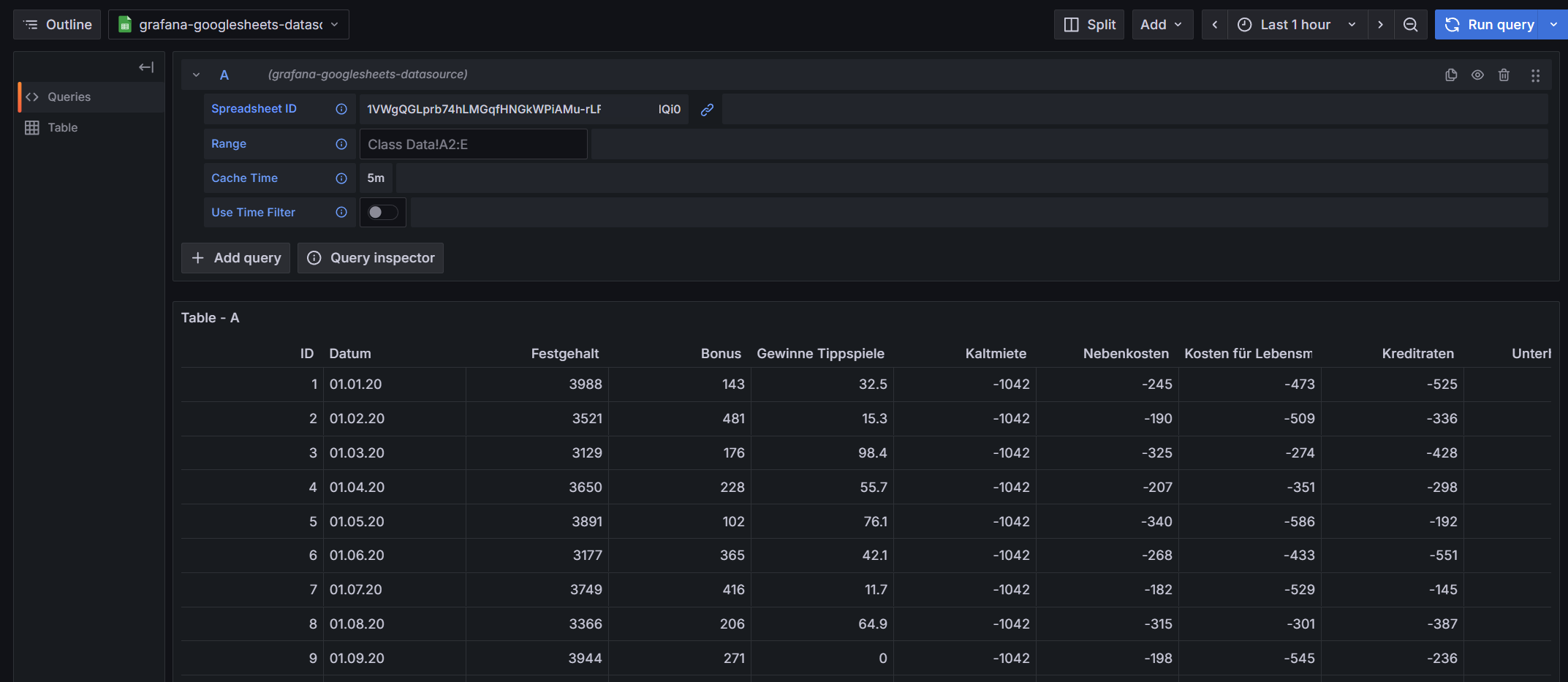Collapse the left sidebar panel
Viewport: 1568px width, 682px height.
[x=146, y=67]
